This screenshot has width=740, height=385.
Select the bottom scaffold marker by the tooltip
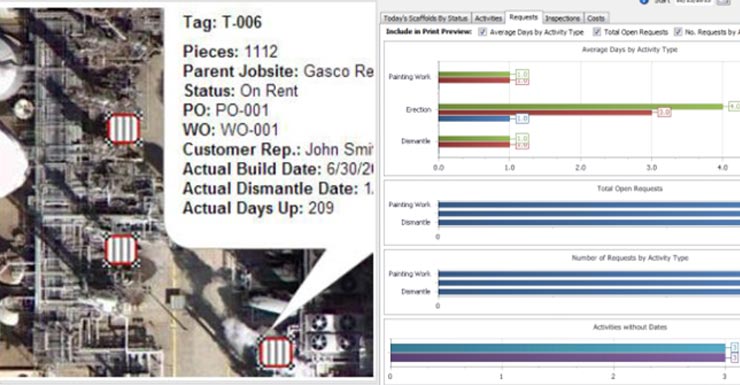click(x=276, y=352)
